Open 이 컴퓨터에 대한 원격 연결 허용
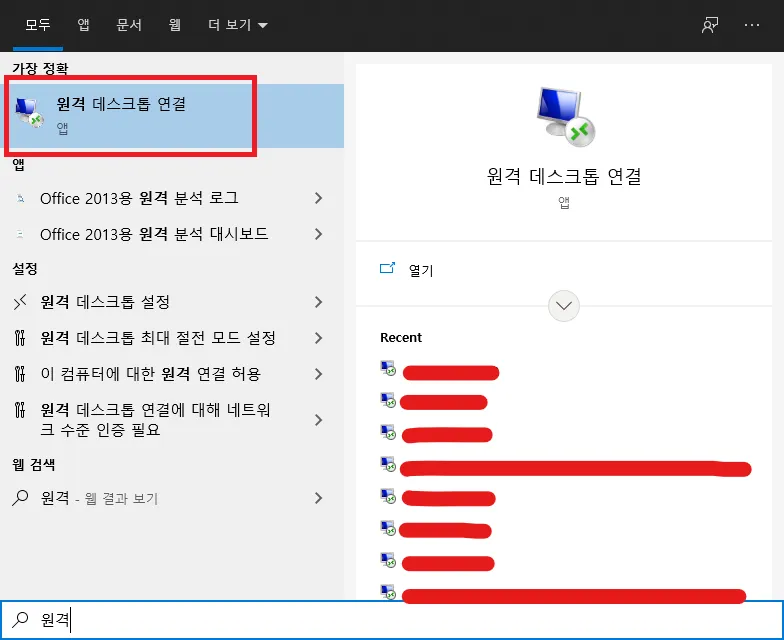Viewport: 784px width, 640px height. point(172,374)
